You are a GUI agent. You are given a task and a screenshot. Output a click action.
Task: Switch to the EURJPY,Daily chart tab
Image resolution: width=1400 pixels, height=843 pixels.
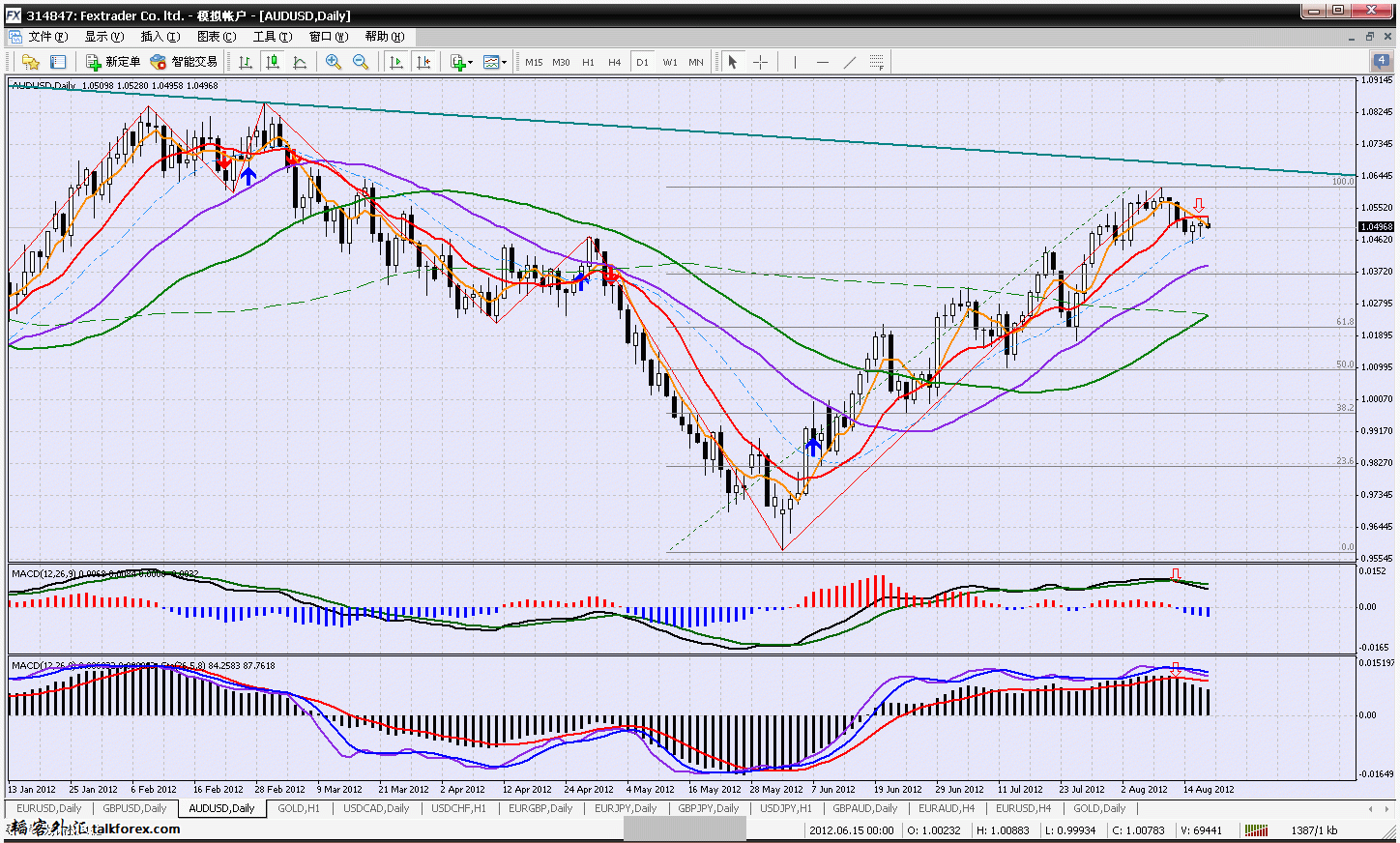pos(626,808)
